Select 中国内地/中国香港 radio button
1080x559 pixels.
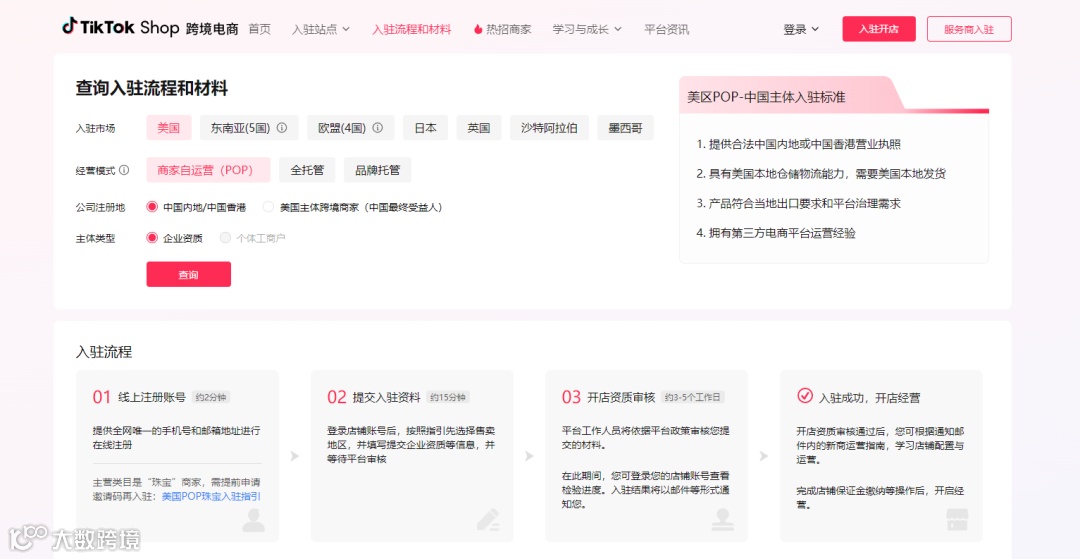152,207
